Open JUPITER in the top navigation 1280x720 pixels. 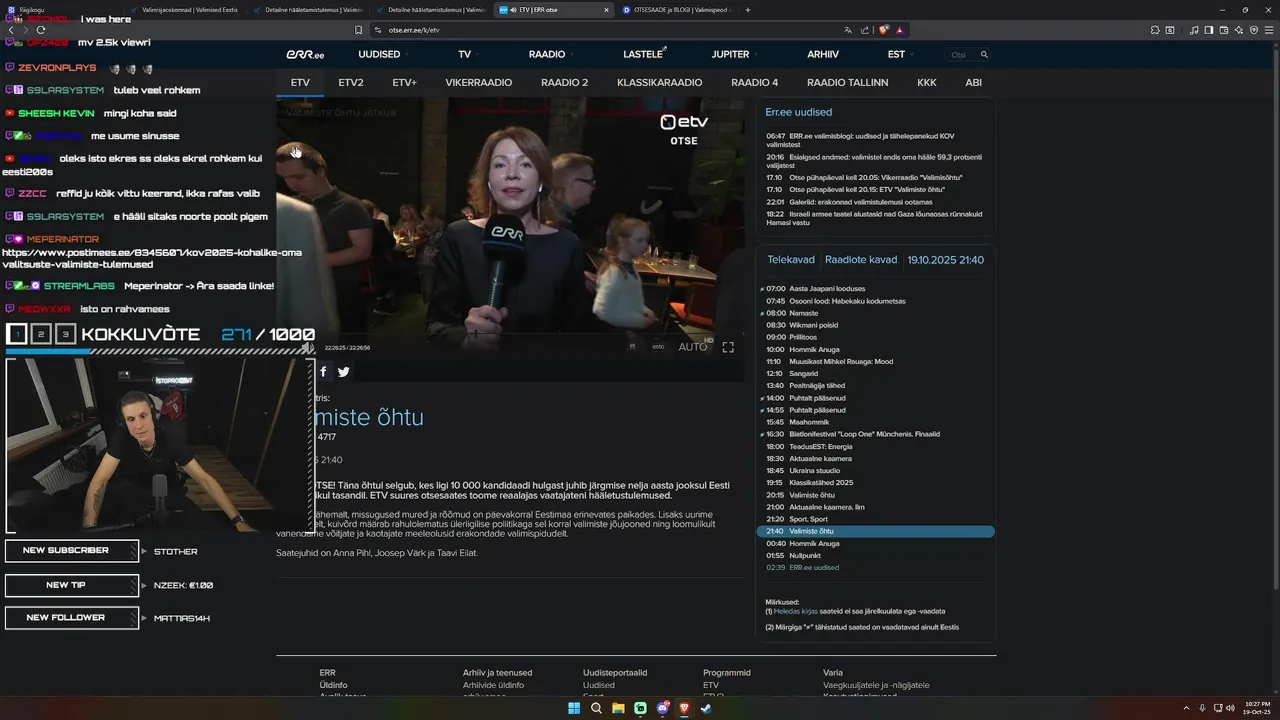coord(730,54)
